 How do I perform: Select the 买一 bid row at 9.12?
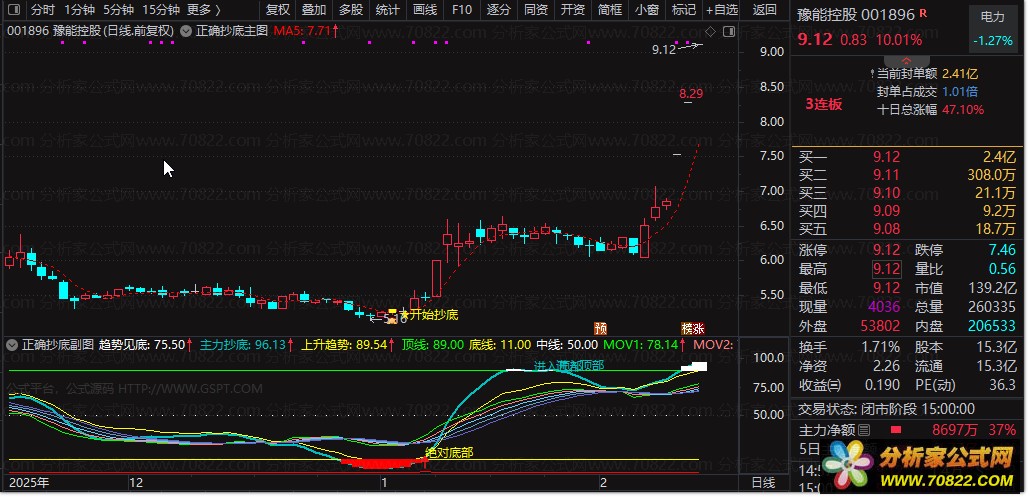point(907,157)
